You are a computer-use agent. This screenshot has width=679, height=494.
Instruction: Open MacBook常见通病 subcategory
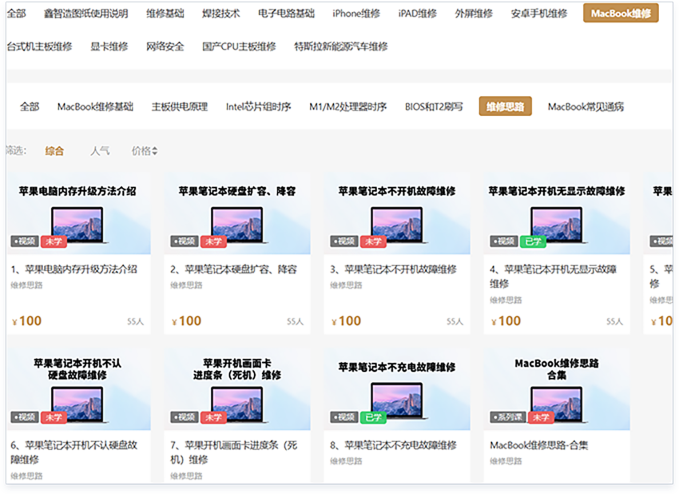(586, 107)
